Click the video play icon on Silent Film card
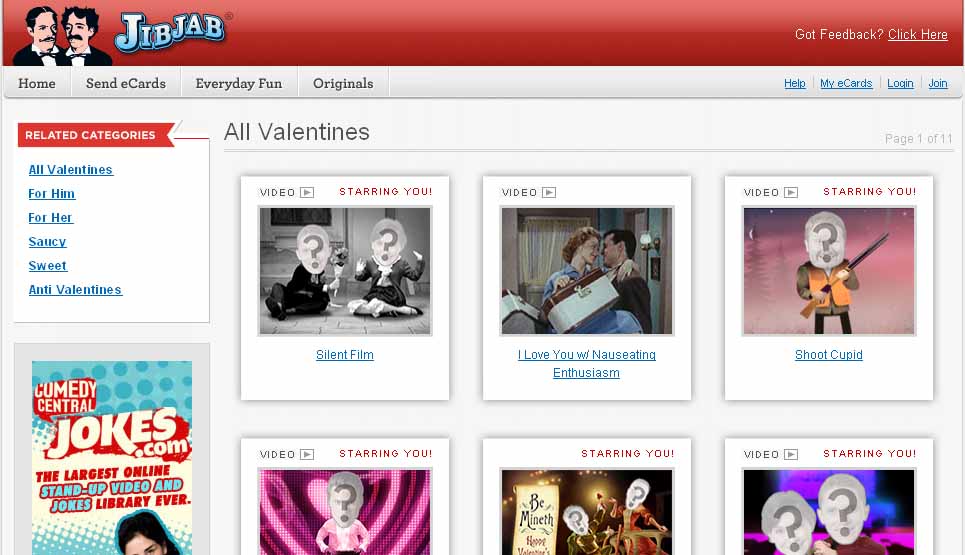Image resolution: width=965 pixels, height=555 pixels. coord(307,193)
